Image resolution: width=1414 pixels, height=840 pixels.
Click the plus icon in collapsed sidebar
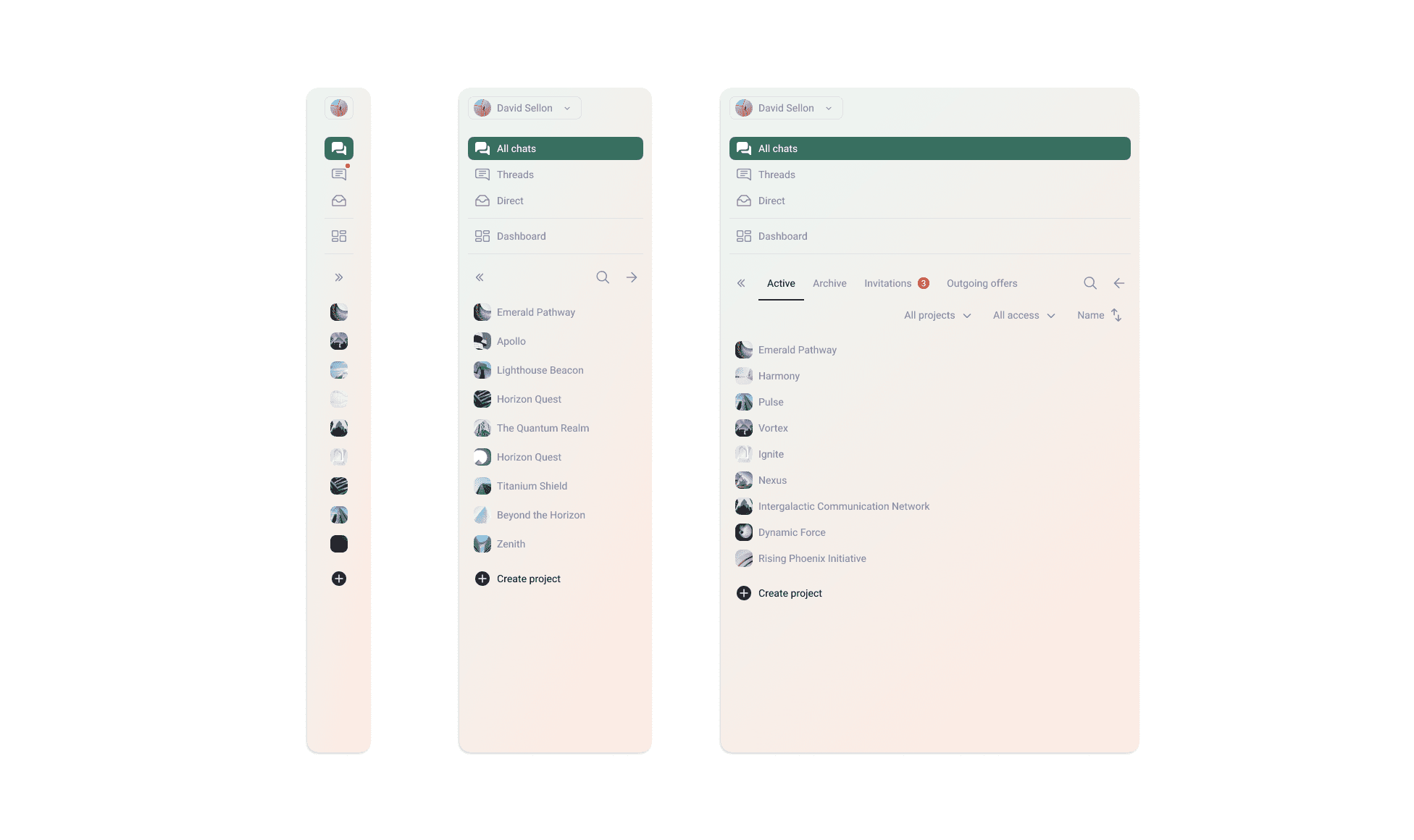[x=339, y=579]
